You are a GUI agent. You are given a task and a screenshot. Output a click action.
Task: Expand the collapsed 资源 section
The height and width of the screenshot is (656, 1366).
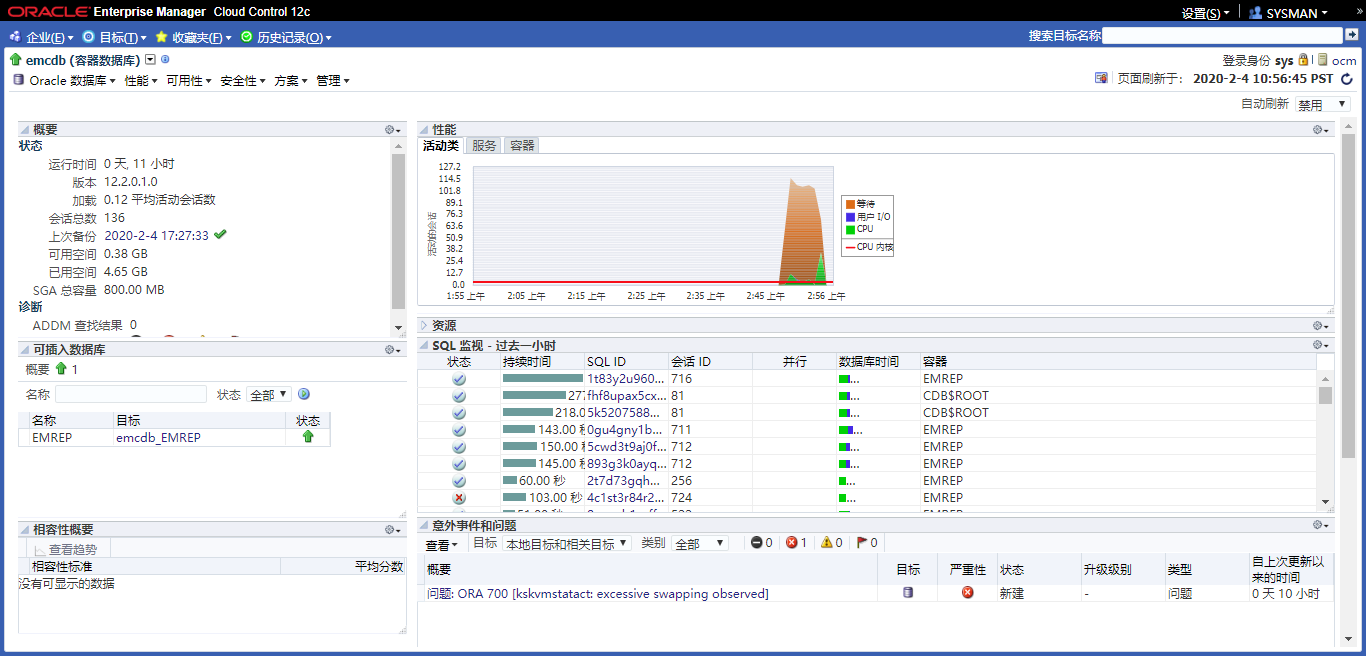pos(424,325)
